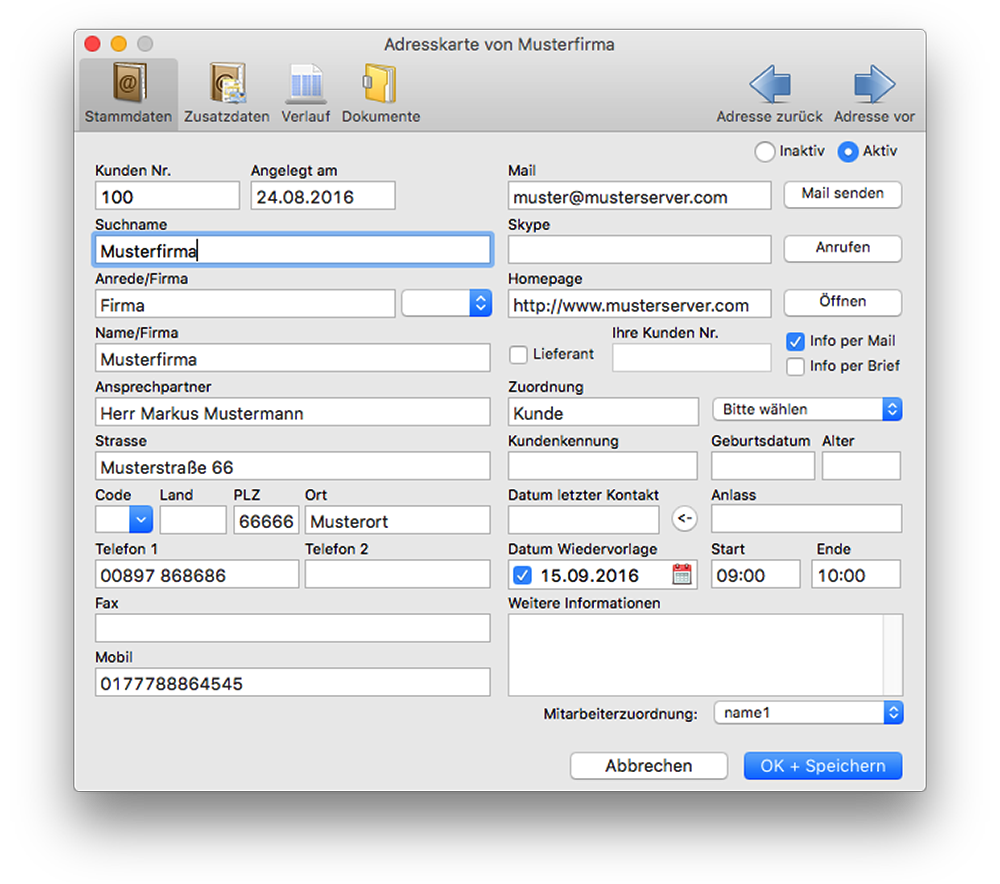Enable Info per Brief checkbox
Screen dimensions: 1000x884
[x=795, y=367]
